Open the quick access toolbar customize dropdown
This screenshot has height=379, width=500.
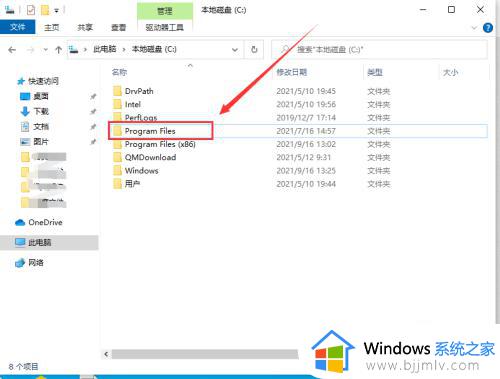56,11
